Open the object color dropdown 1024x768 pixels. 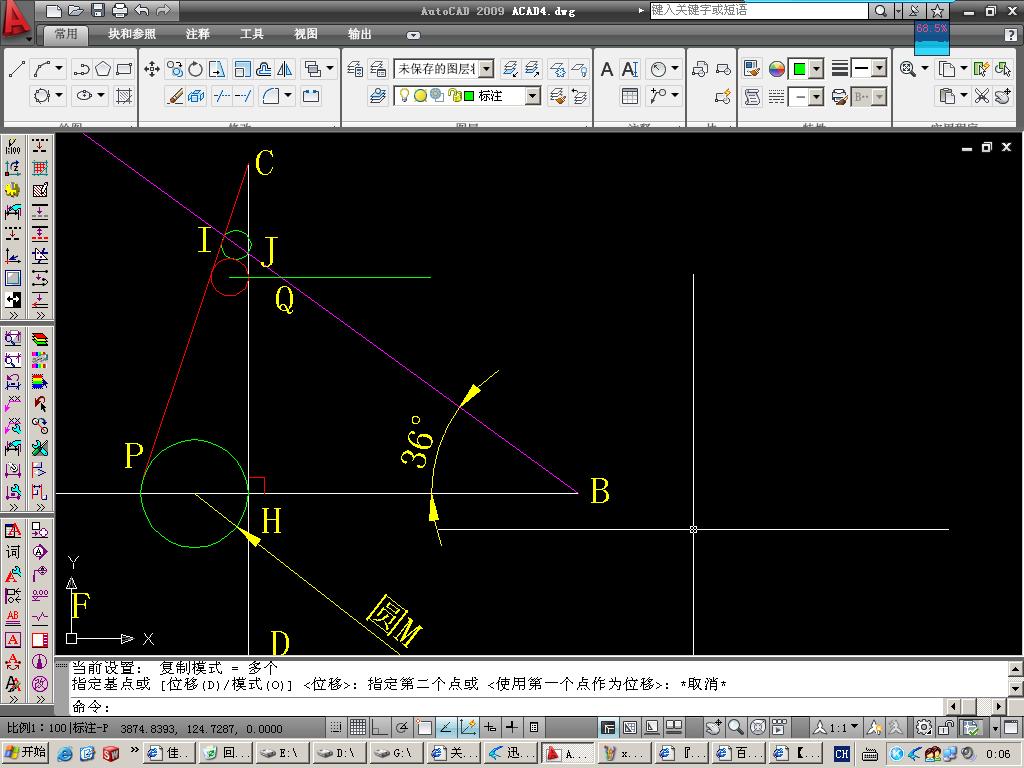(x=816, y=69)
